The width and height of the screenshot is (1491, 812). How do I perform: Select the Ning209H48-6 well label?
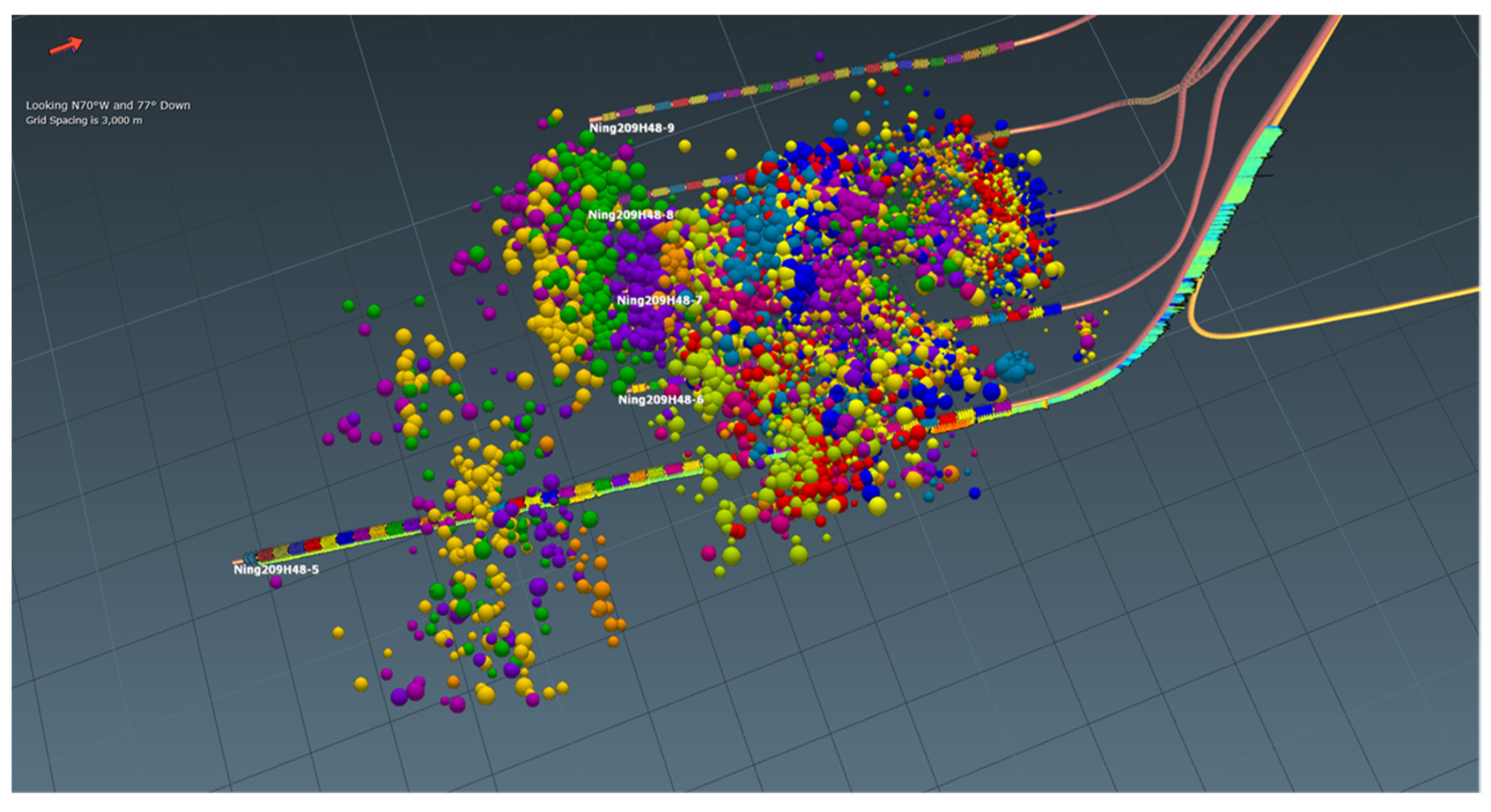(660, 399)
